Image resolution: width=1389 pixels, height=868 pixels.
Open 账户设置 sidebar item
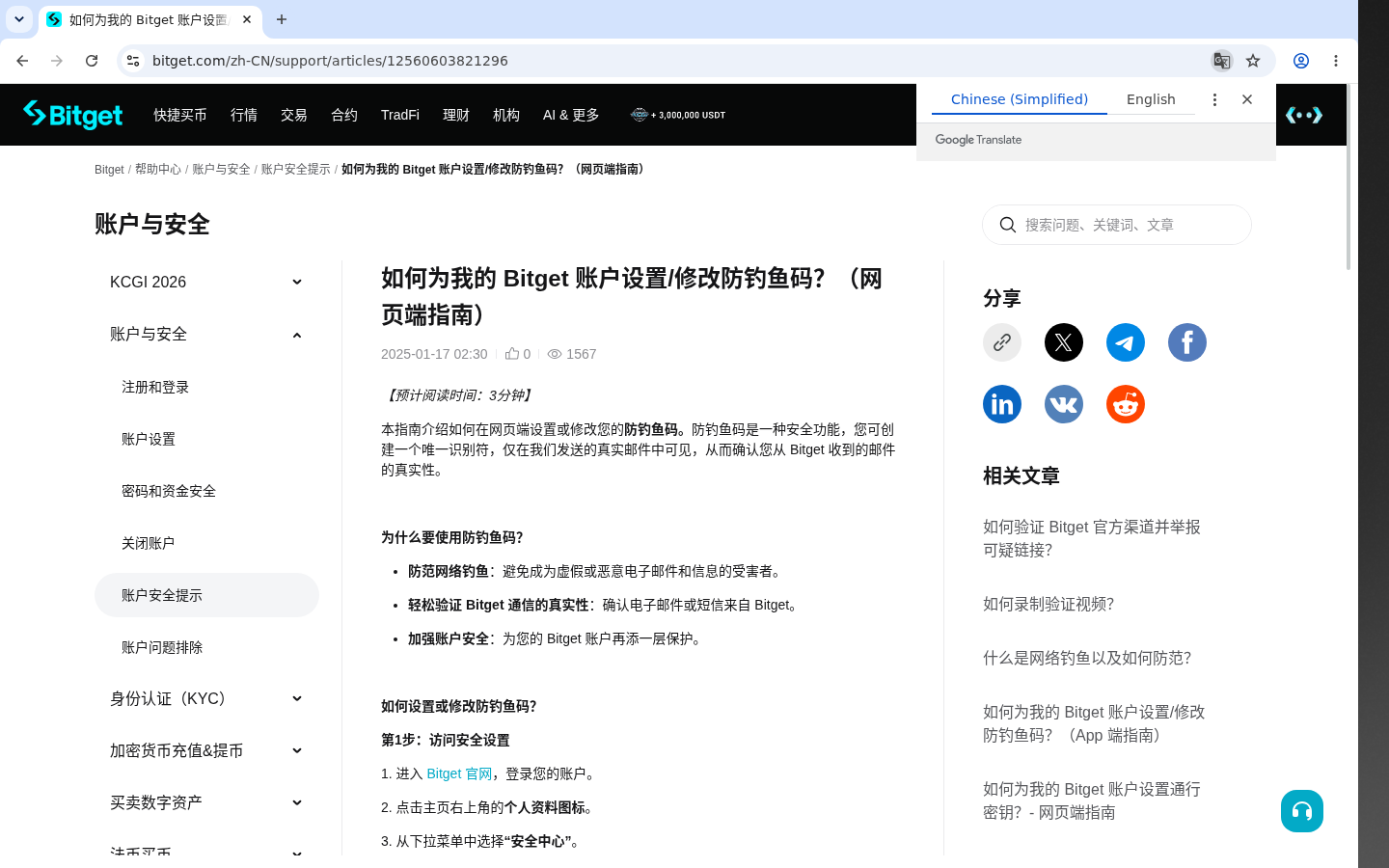pos(206,439)
